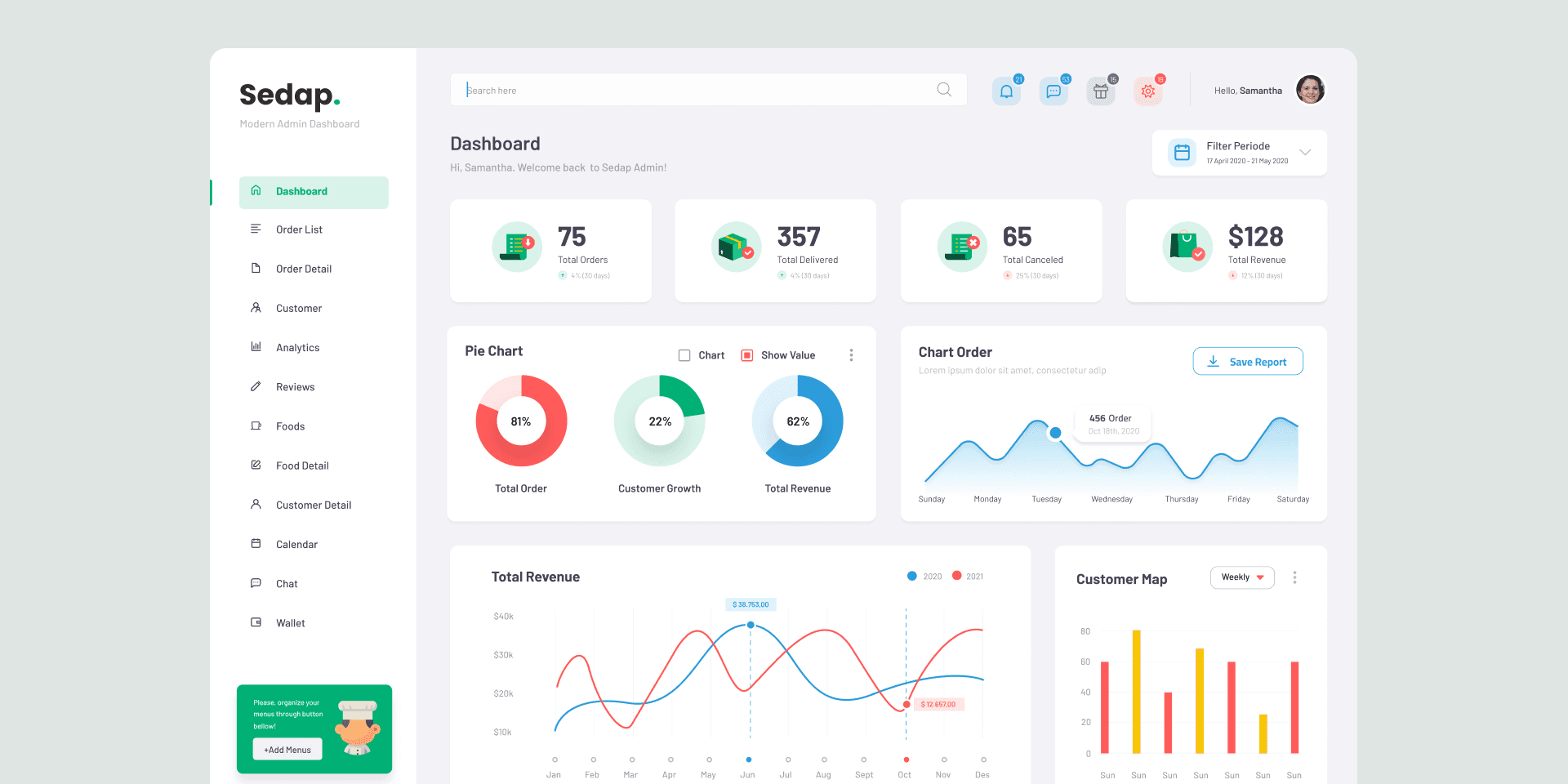Uncheck the Show Value checkbox

[x=746, y=355]
